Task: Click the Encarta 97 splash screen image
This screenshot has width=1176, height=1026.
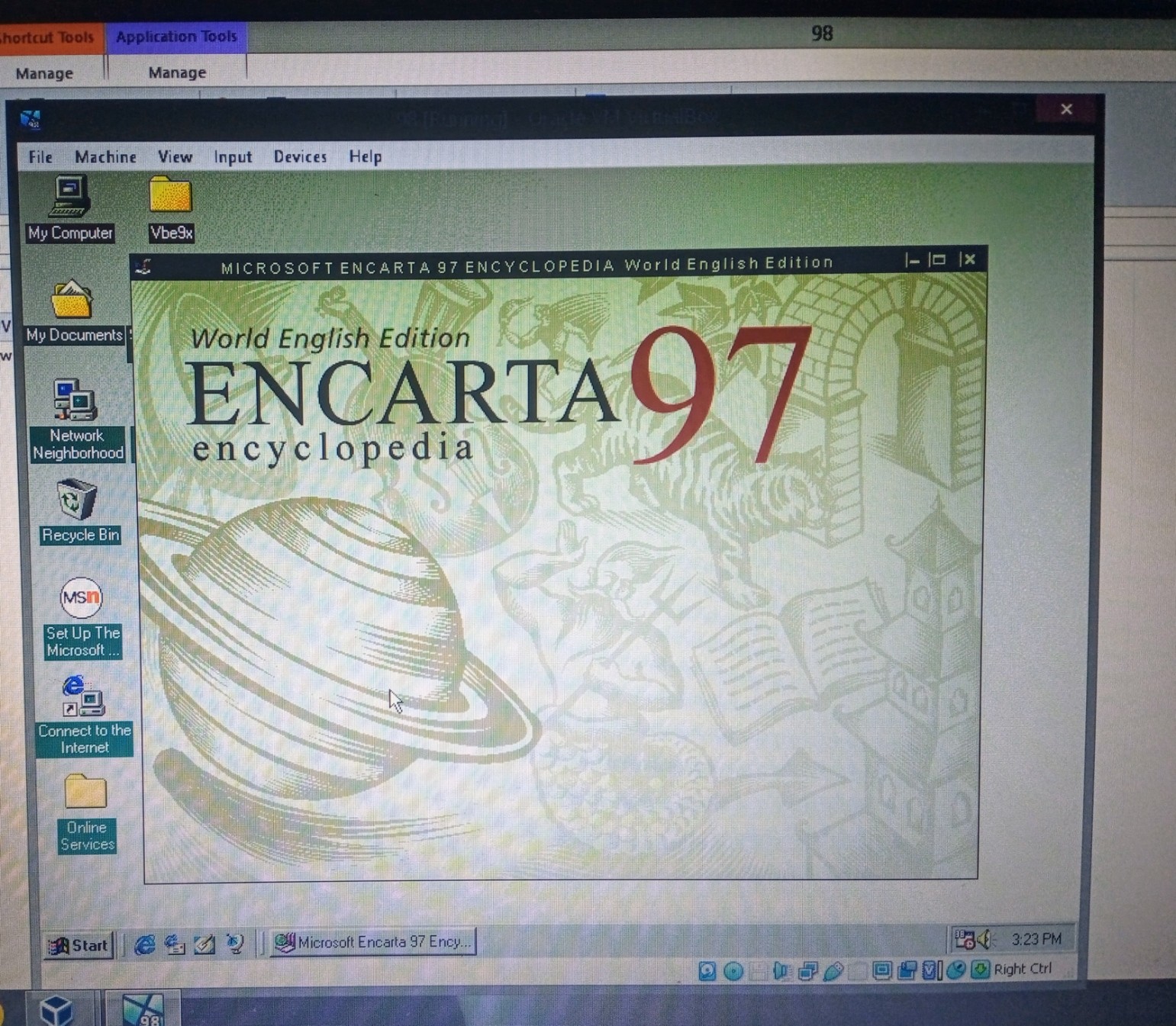Action: (x=559, y=578)
